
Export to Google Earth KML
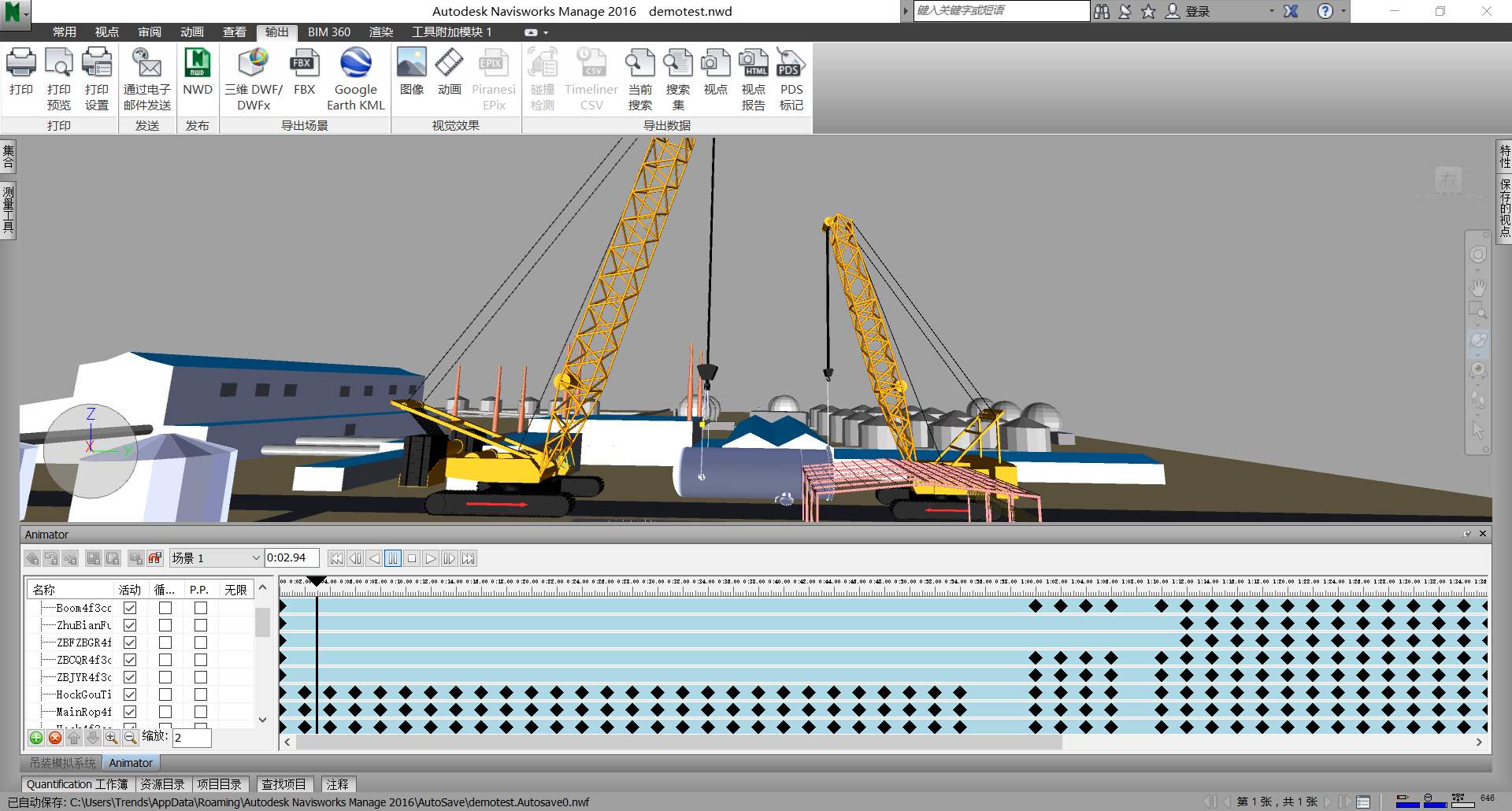[356, 80]
